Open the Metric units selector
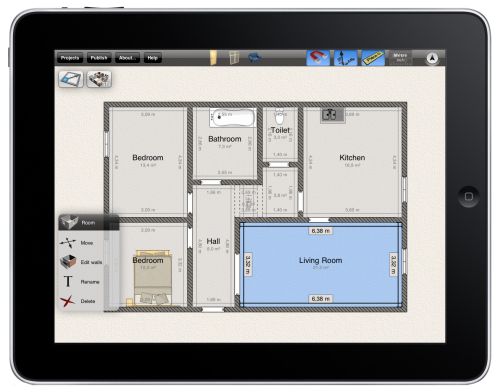The height and width of the screenshot is (392, 500). (399, 58)
